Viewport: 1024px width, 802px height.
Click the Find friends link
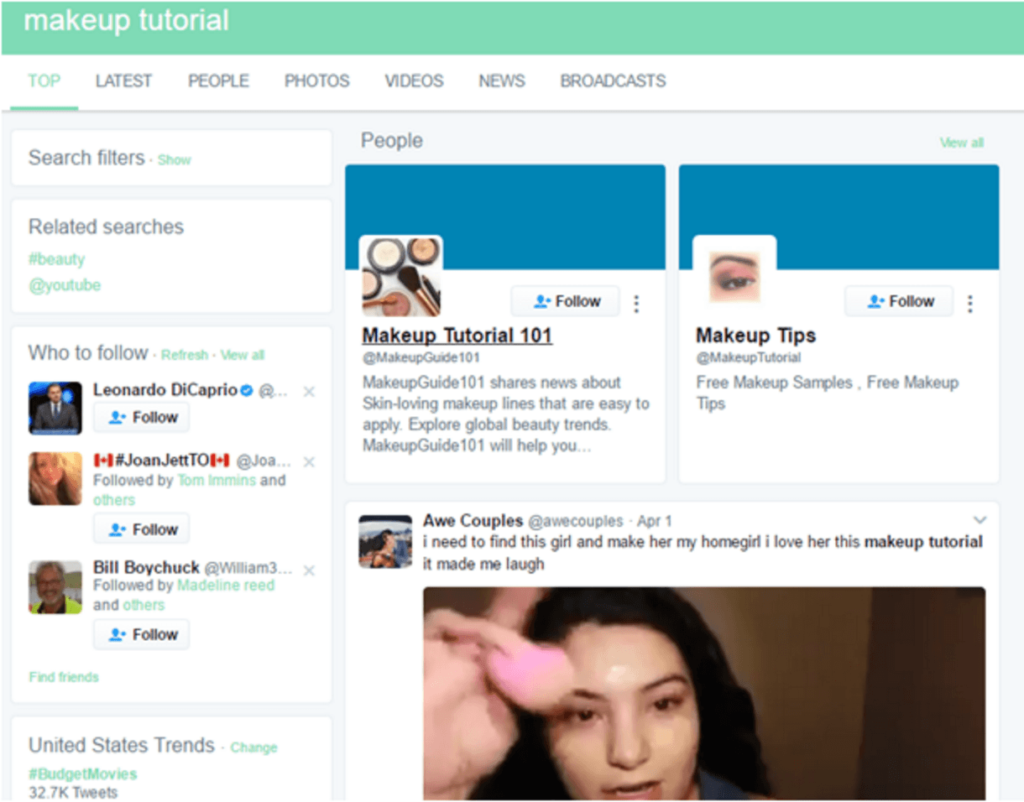pos(64,677)
